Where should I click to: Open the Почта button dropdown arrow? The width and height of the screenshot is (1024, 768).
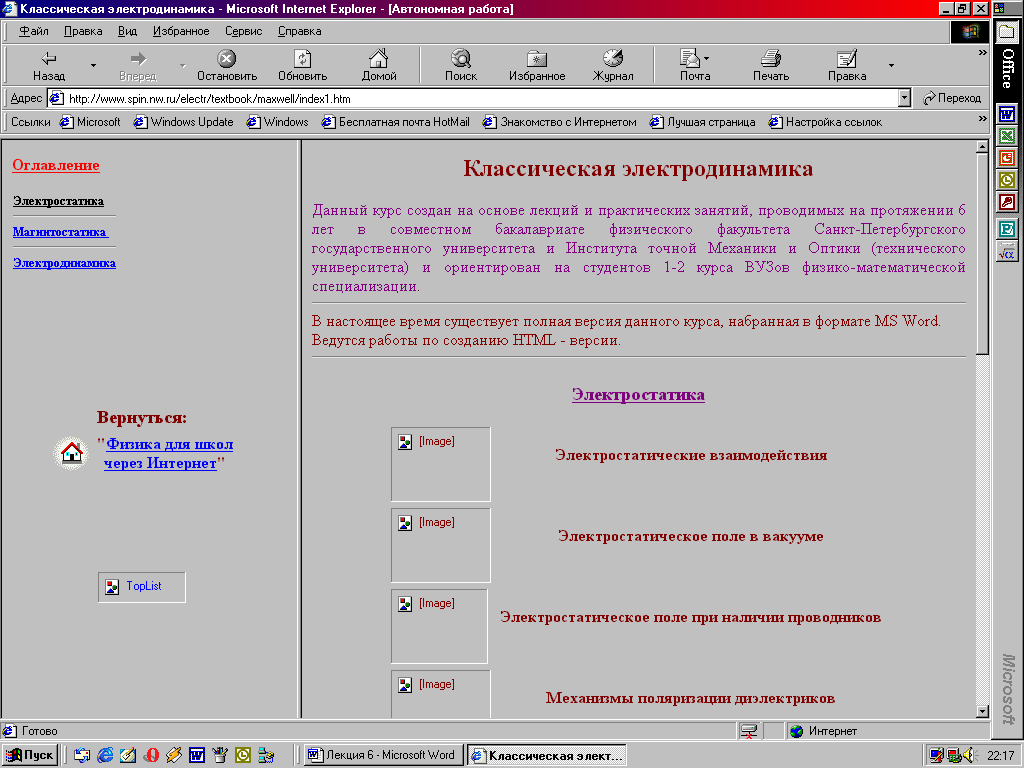pyautogui.click(x=707, y=59)
